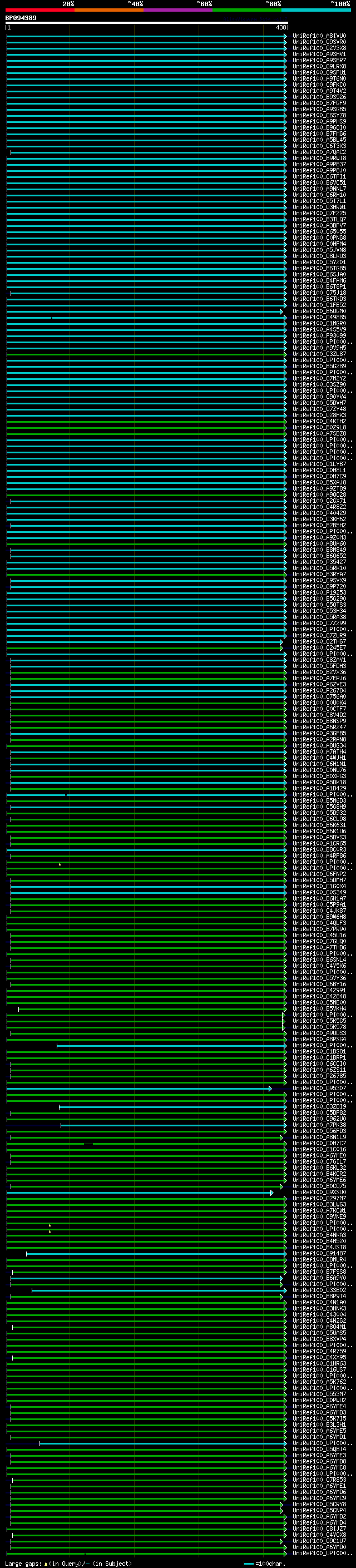The height and width of the screenshot is (1568, 356).
Task: Select the label UniRef100_Q91487
Action: [319, 1253]
